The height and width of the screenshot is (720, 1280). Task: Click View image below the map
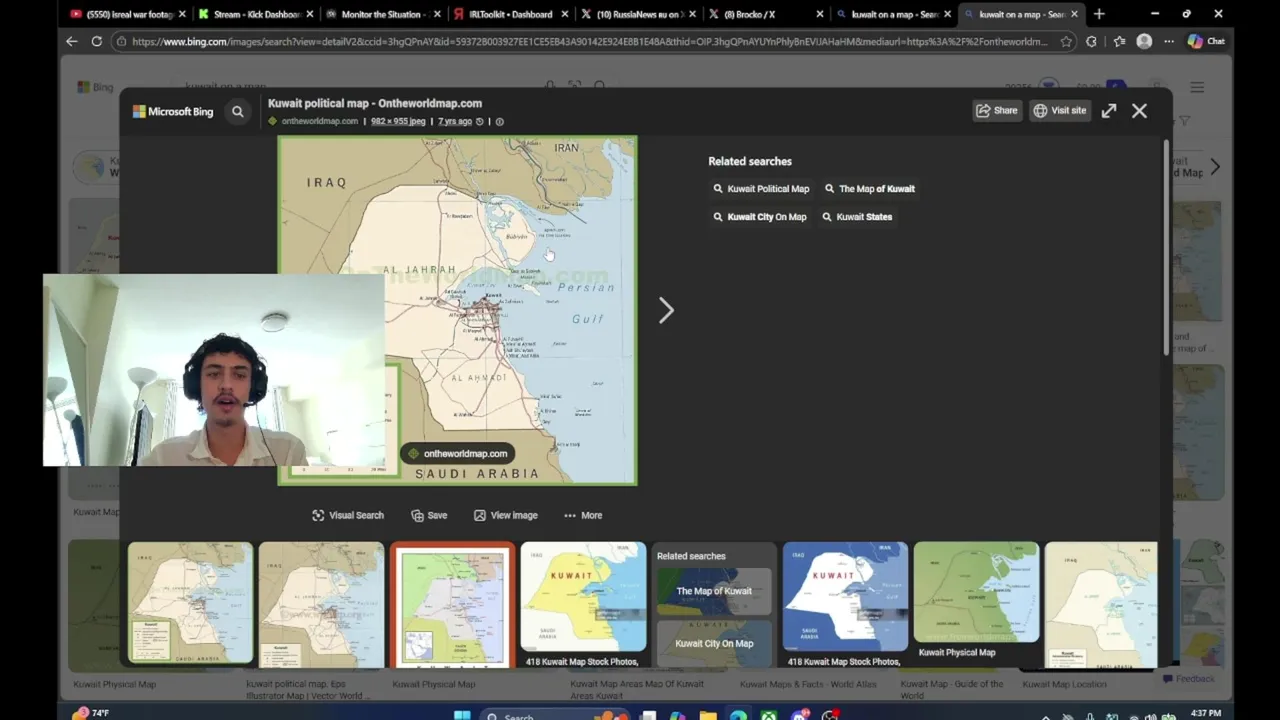pos(505,515)
